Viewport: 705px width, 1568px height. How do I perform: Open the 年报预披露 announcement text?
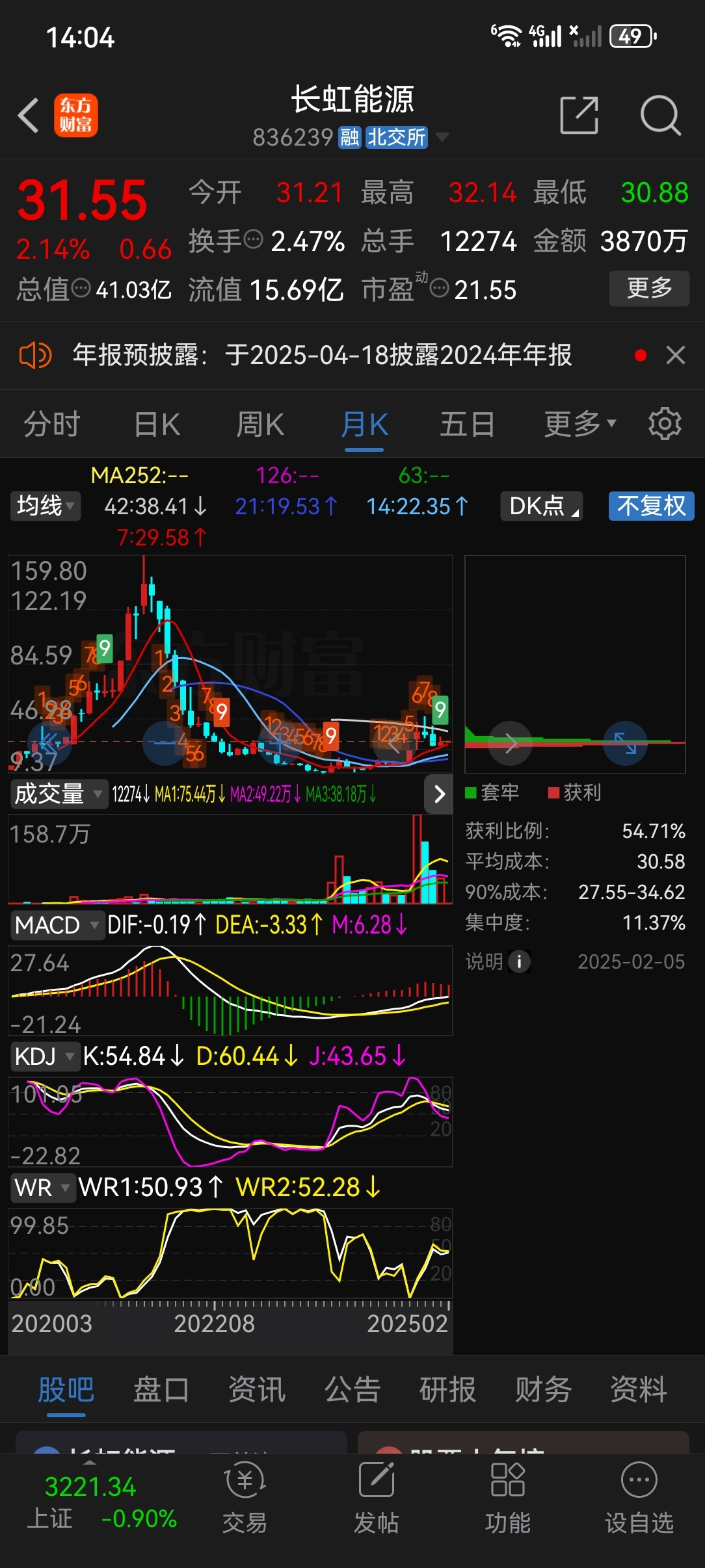click(x=322, y=356)
